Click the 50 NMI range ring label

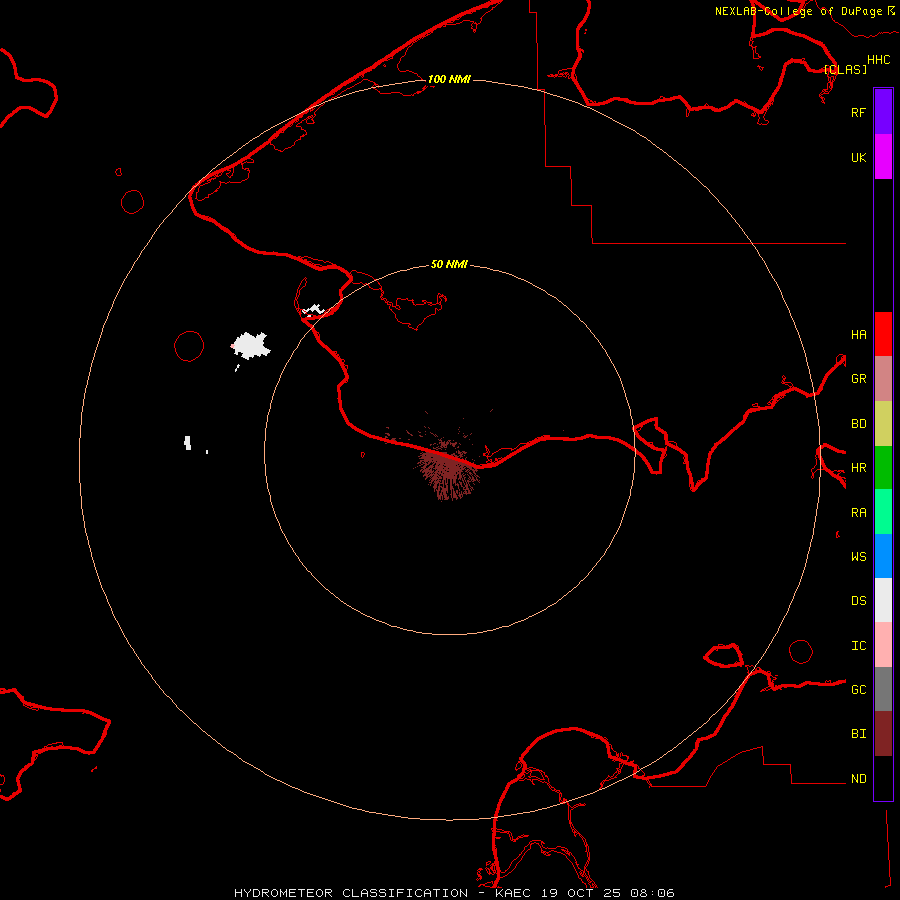[449, 264]
